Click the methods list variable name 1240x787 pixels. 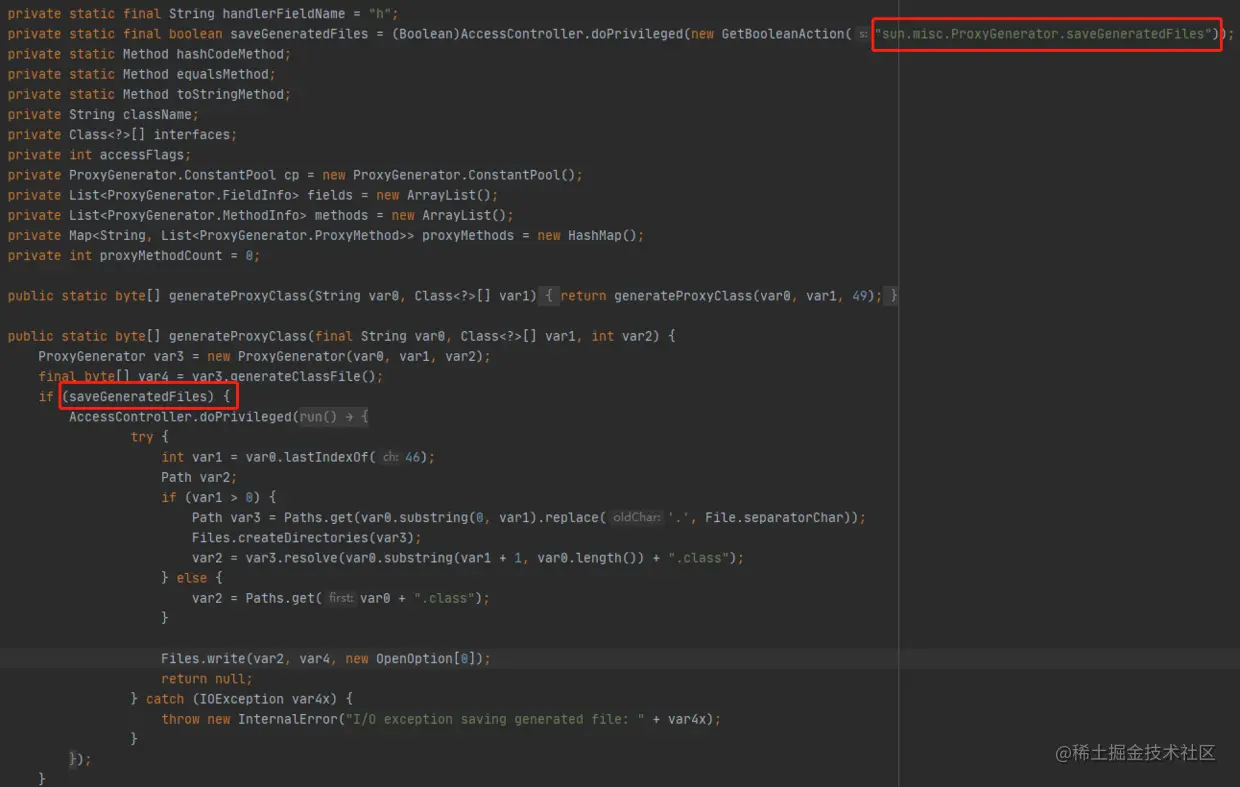click(341, 215)
